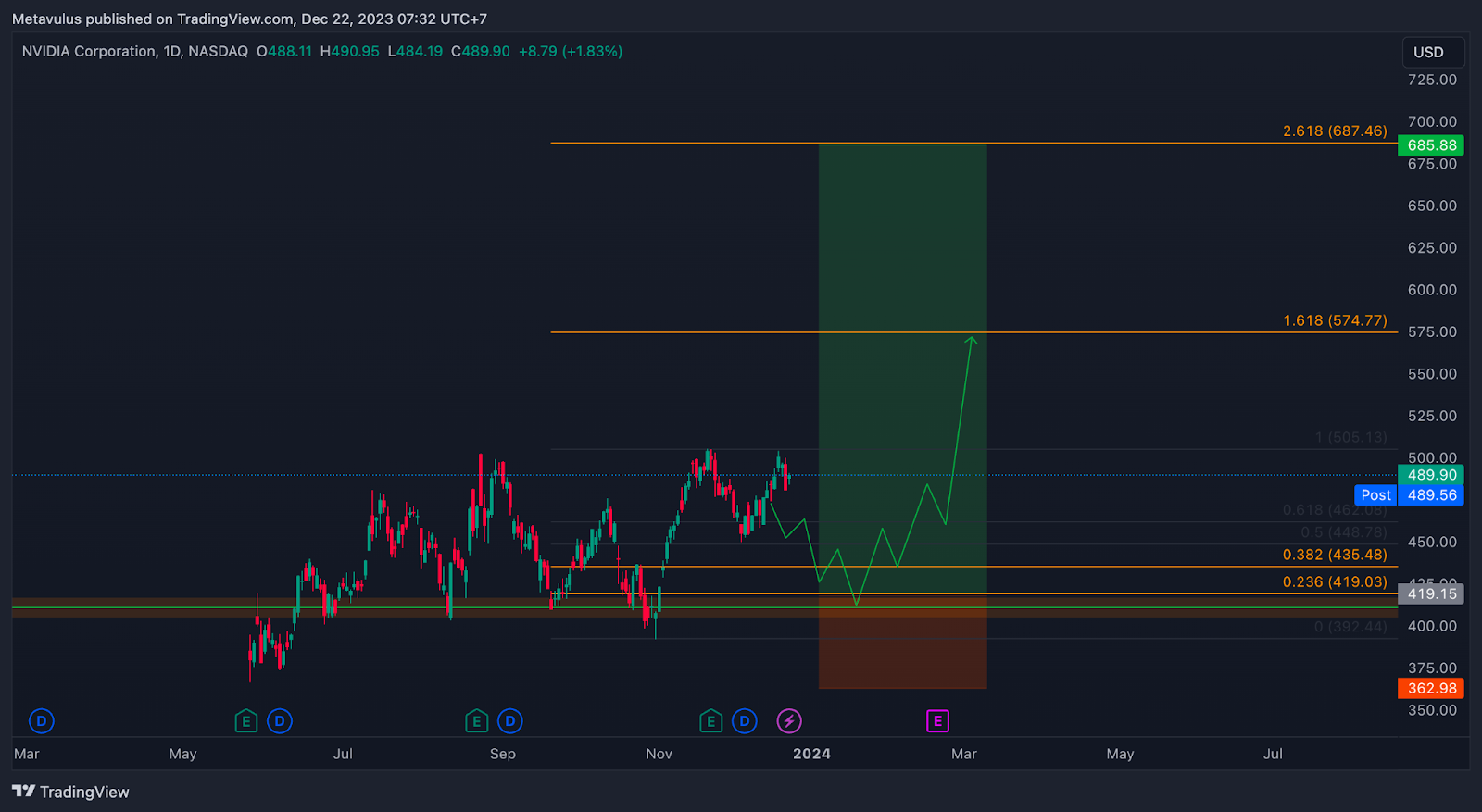Select the red stop-loss zone of the long position
The image size is (1482, 812).
coord(902,642)
